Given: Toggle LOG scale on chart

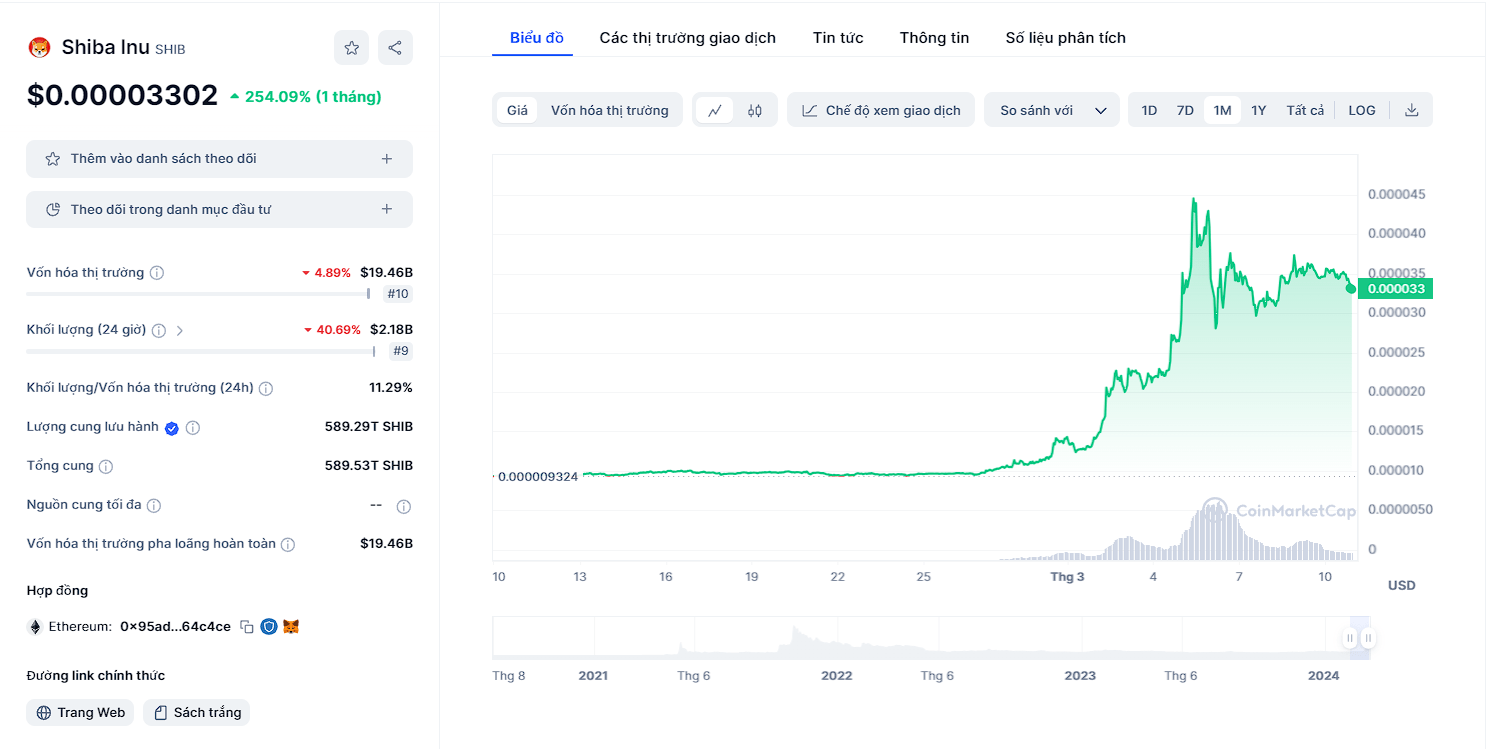Looking at the screenshot, I should click(1362, 110).
